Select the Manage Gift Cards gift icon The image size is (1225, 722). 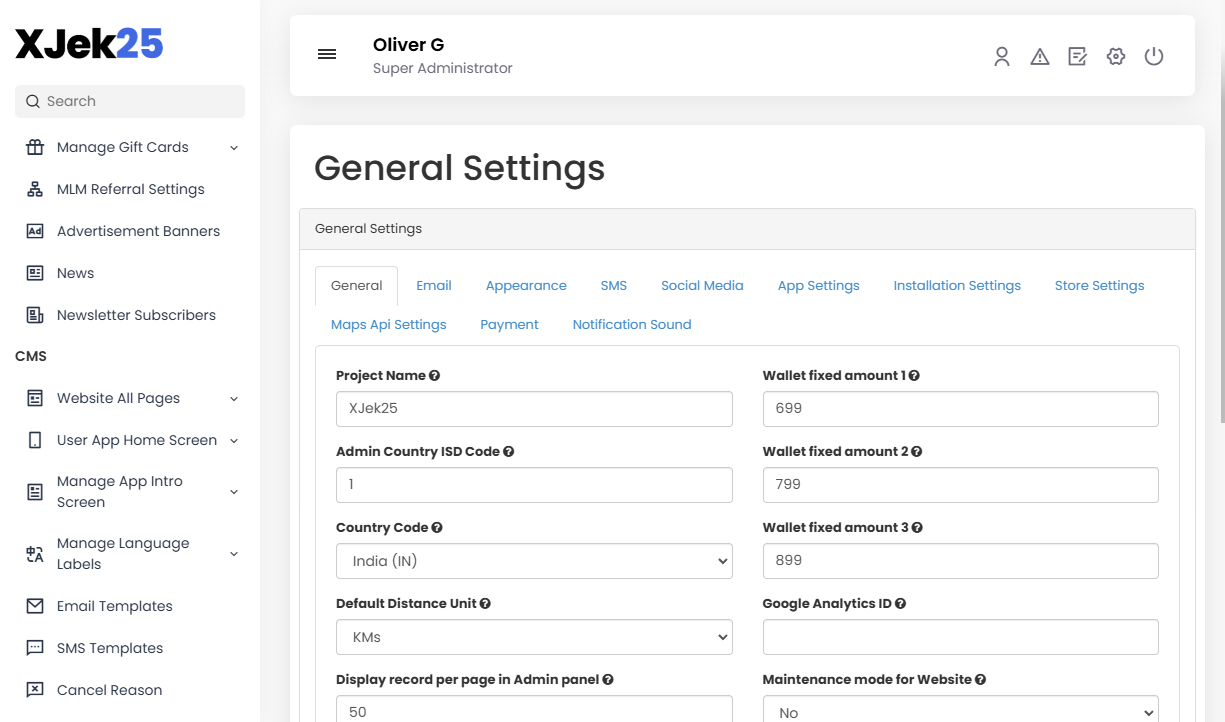pos(33,147)
